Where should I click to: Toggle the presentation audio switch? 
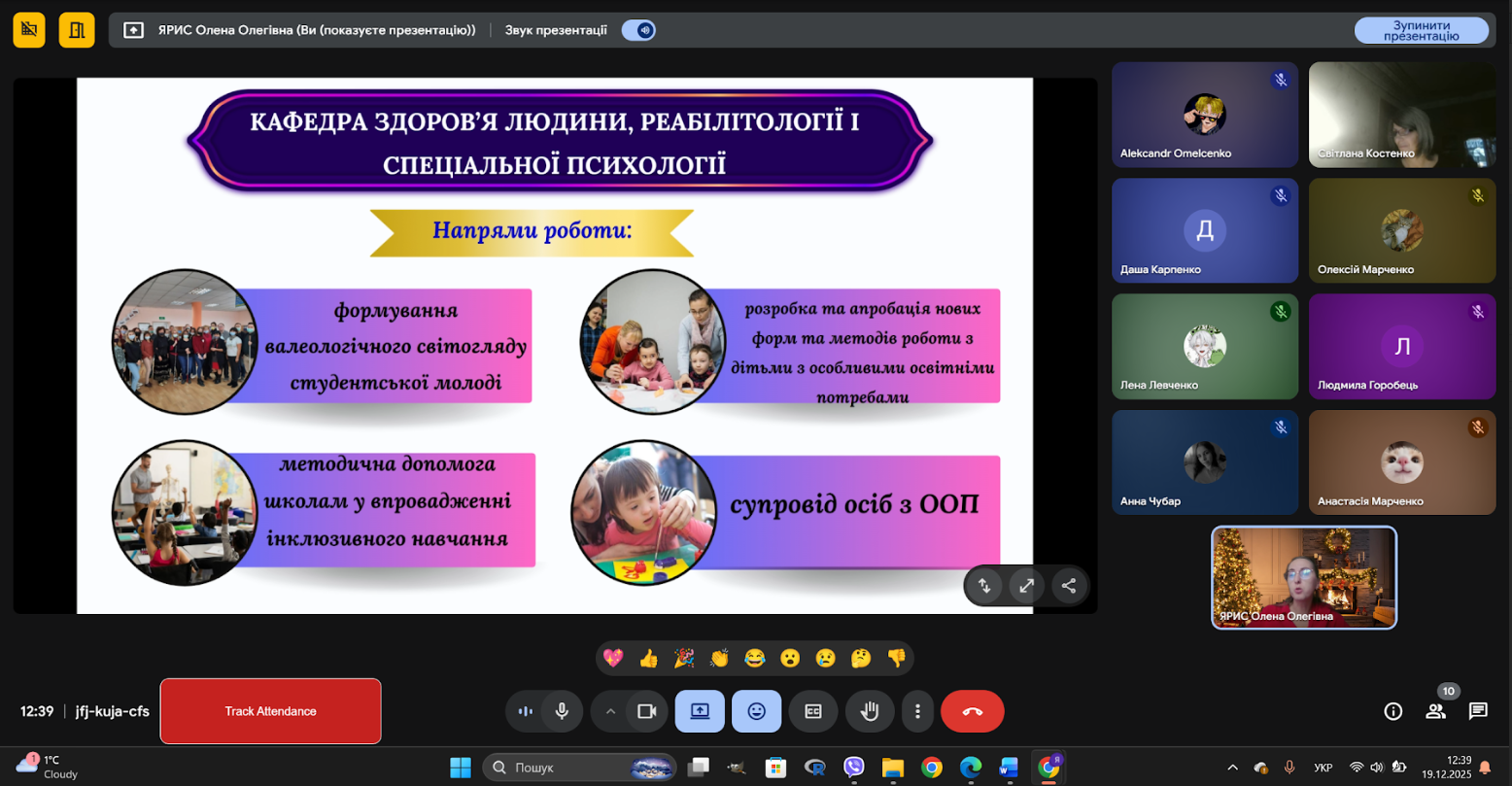pos(638,30)
